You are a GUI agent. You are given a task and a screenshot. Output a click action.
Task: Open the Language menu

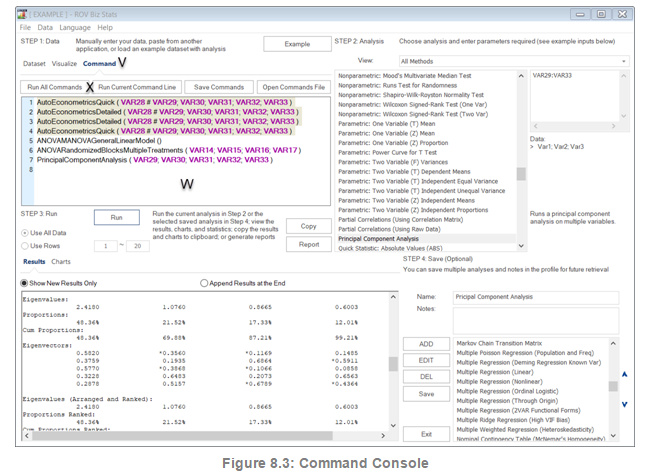pos(74,27)
